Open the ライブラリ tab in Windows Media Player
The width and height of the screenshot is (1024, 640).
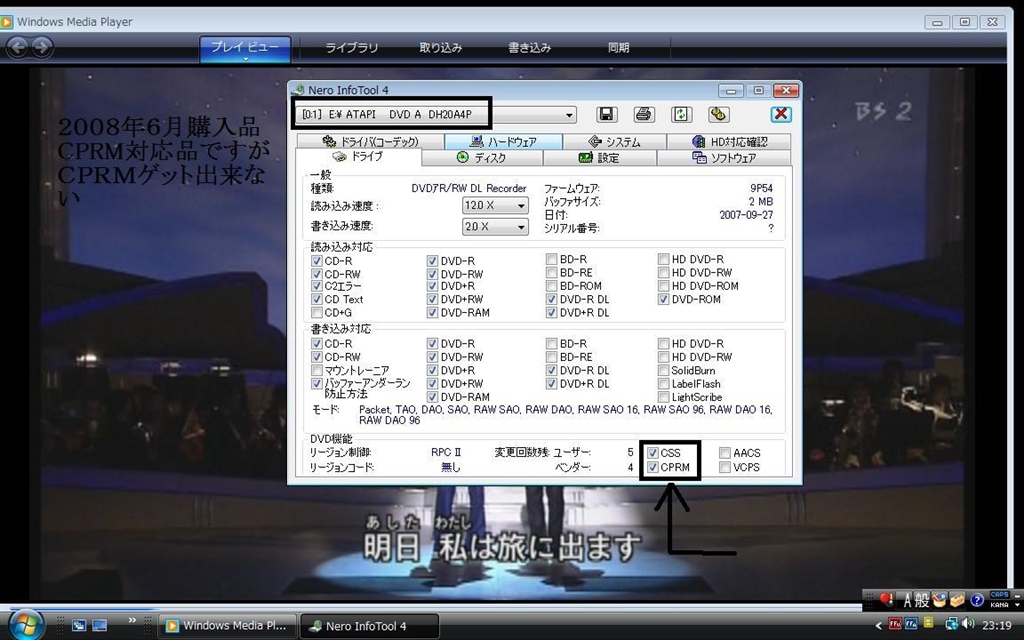(351, 48)
